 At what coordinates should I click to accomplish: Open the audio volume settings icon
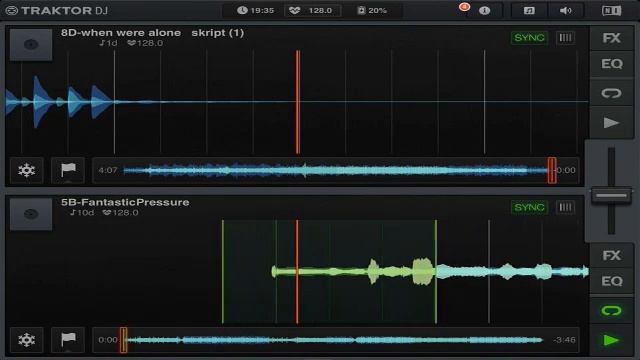(x=566, y=11)
